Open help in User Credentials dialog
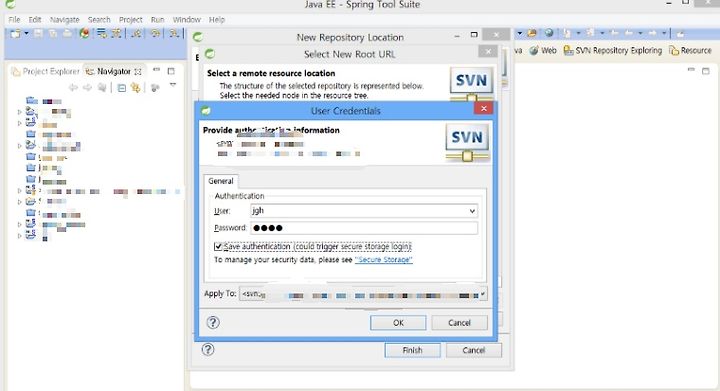The image size is (720, 391). pyautogui.click(x=213, y=322)
